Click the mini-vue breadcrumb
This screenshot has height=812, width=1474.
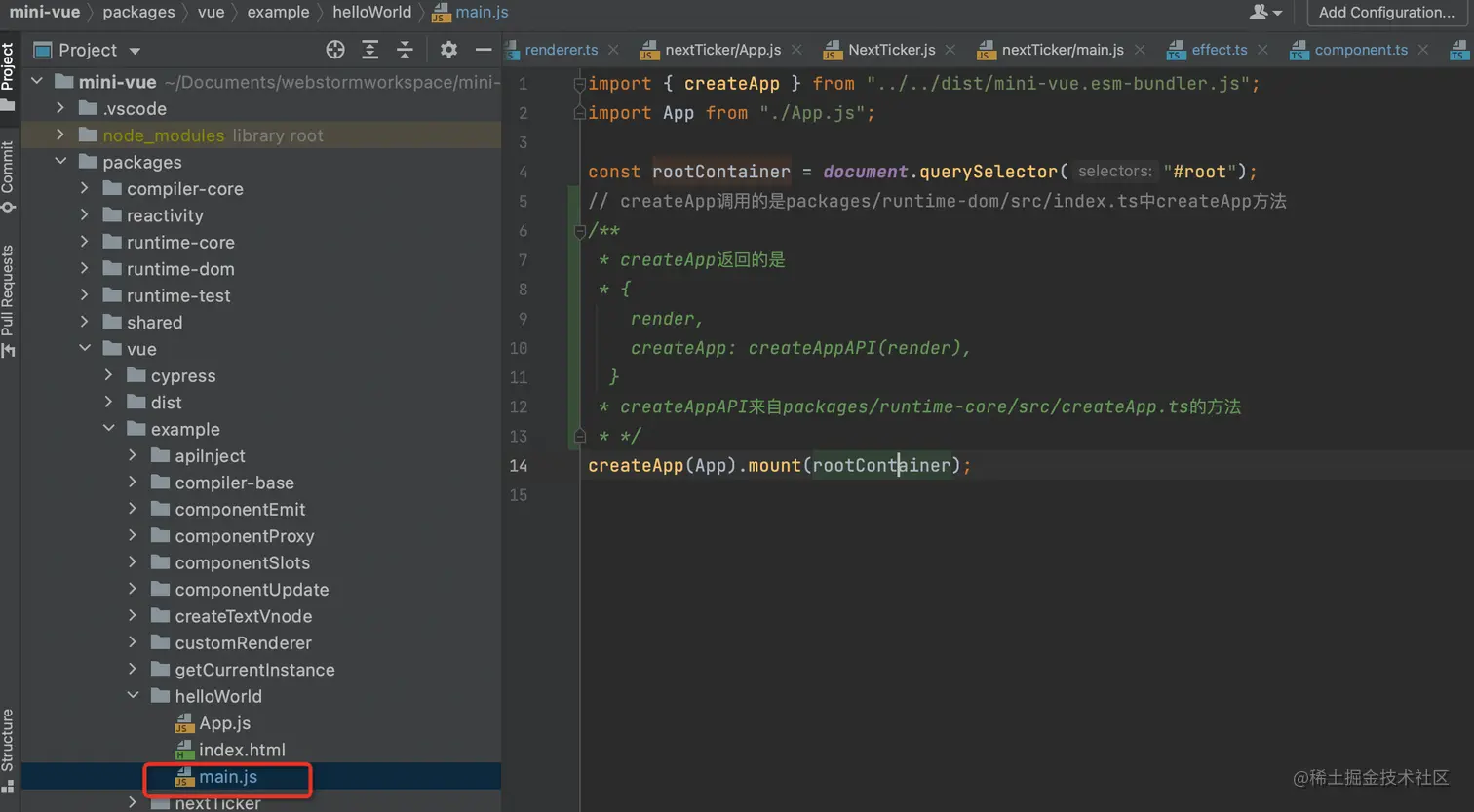pyautogui.click(x=45, y=12)
